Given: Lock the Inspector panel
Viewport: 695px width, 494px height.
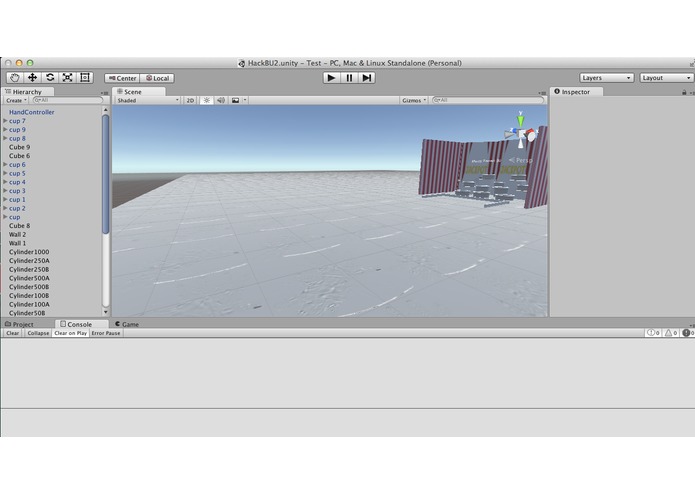Looking at the screenshot, I should (684, 92).
